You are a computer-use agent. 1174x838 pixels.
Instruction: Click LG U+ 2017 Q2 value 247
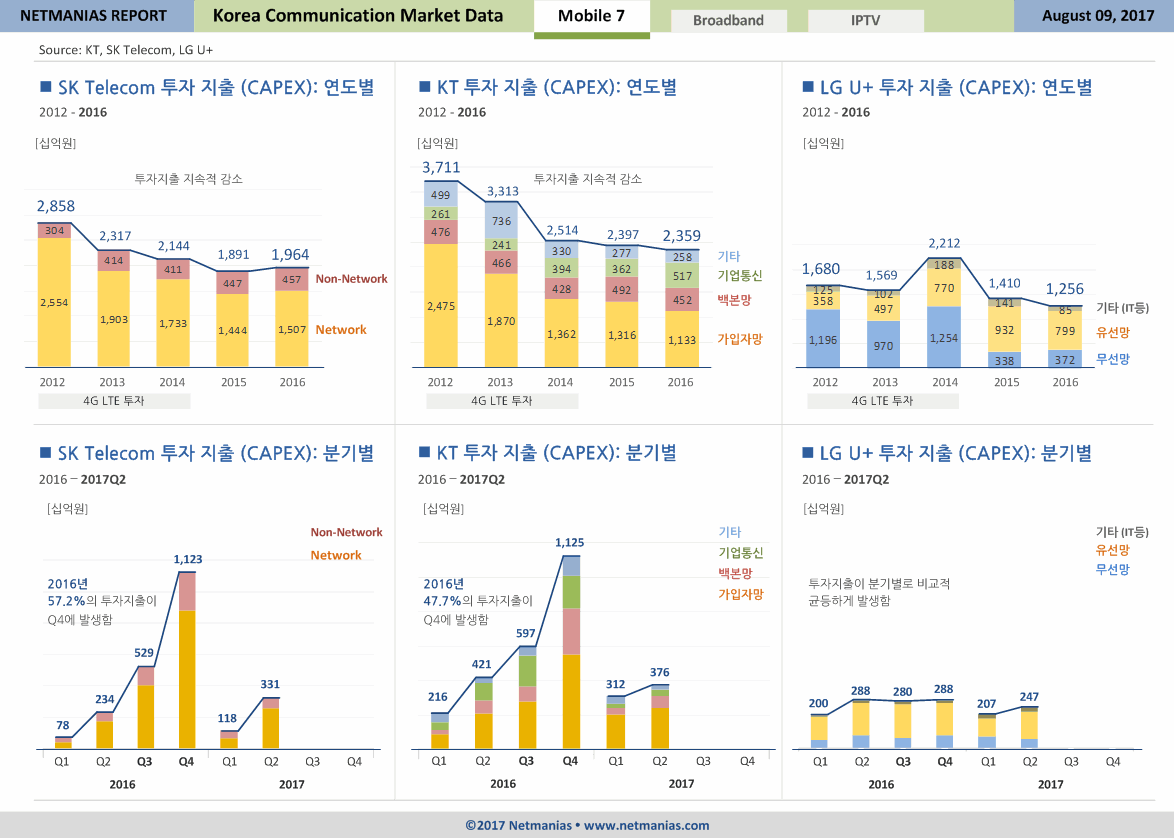[x=1029, y=697]
